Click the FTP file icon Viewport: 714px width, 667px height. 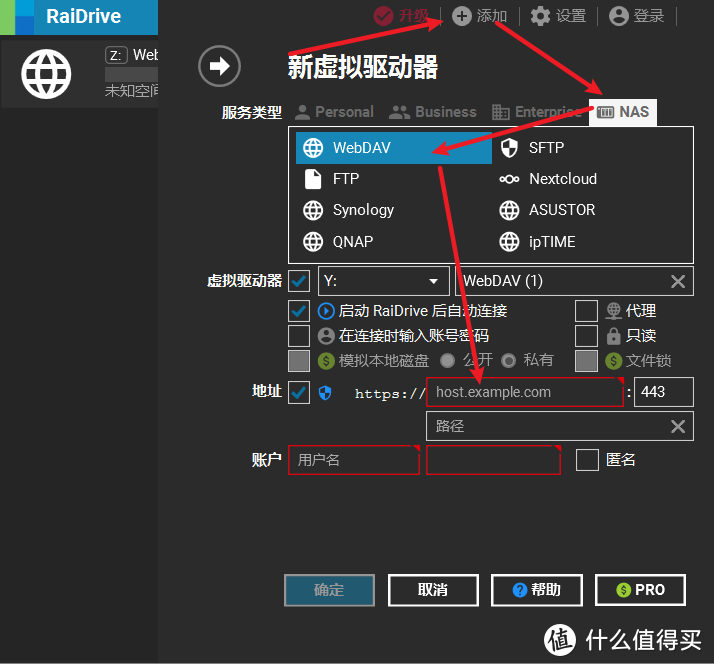(x=313, y=179)
